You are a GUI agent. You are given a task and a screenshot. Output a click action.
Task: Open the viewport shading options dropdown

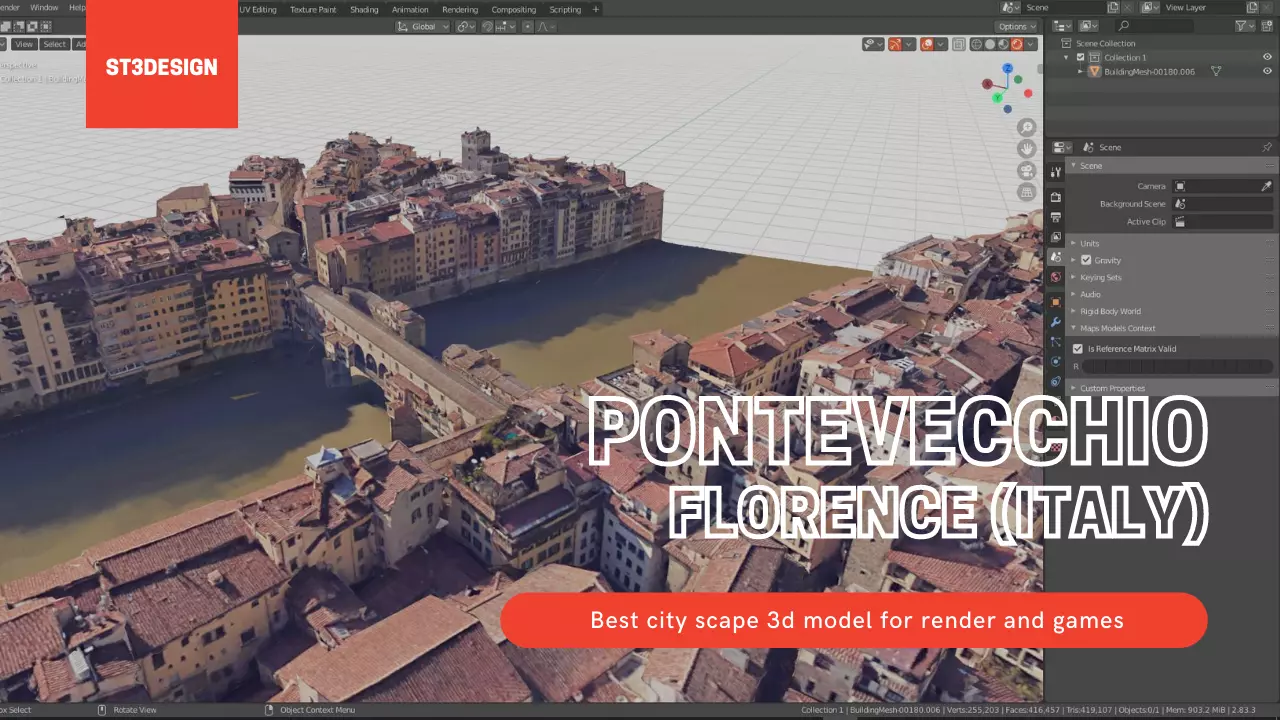pyautogui.click(x=1031, y=44)
